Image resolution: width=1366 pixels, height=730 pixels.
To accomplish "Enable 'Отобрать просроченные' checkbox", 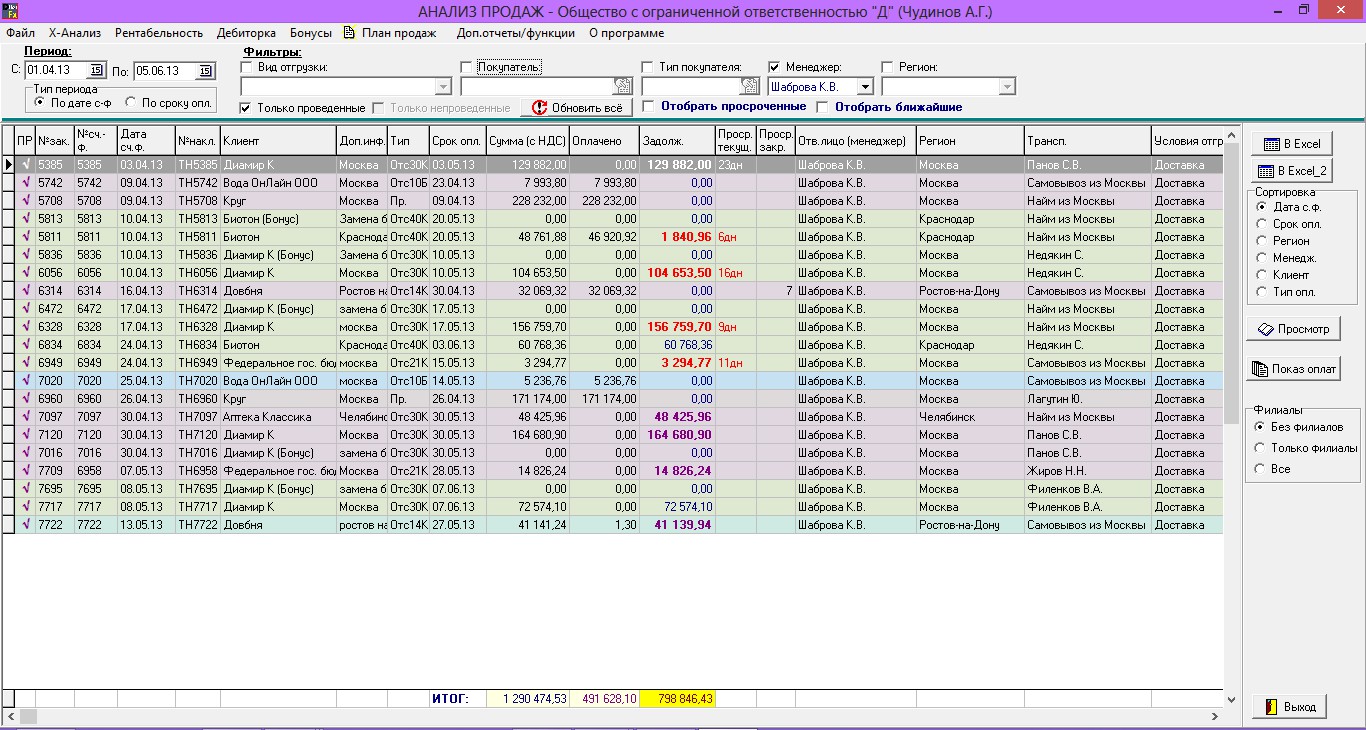I will pos(648,106).
